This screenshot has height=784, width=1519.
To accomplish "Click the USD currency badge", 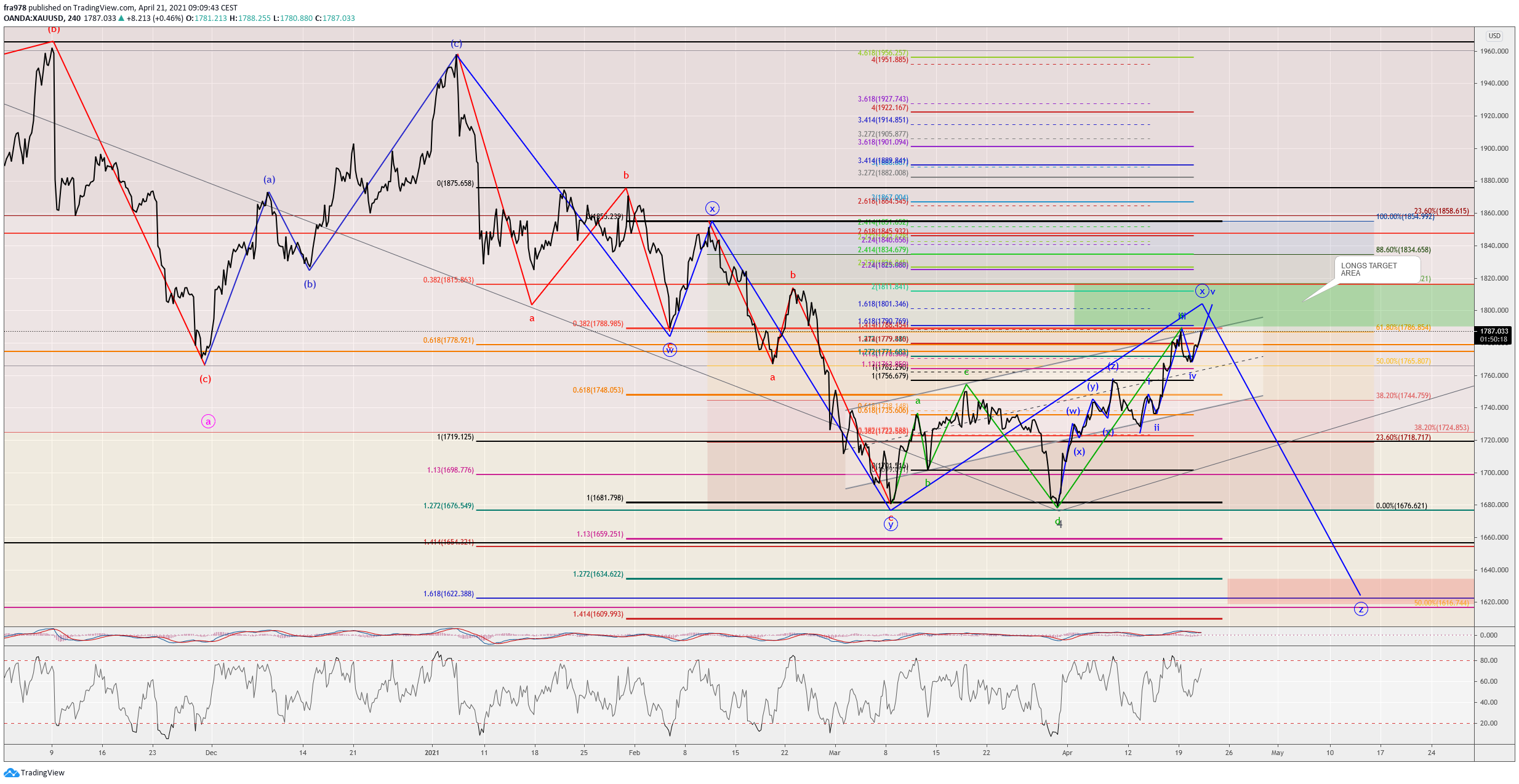I will click(x=1494, y=36).
